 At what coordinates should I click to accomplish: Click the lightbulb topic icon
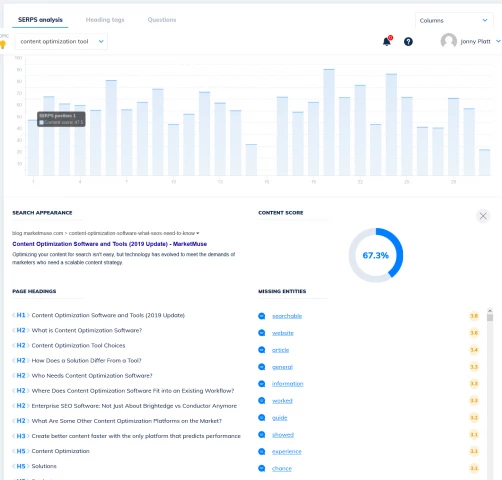point(3,44)
